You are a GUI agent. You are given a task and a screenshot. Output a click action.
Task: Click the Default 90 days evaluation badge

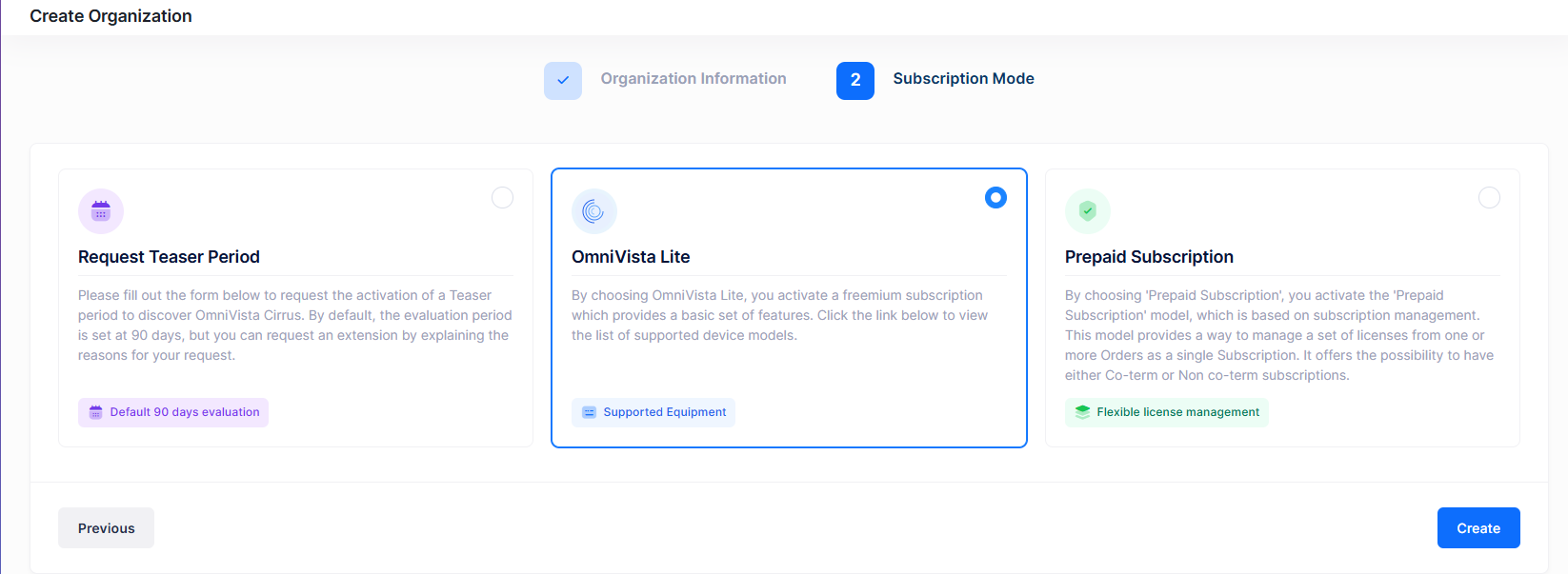[173, 412]
